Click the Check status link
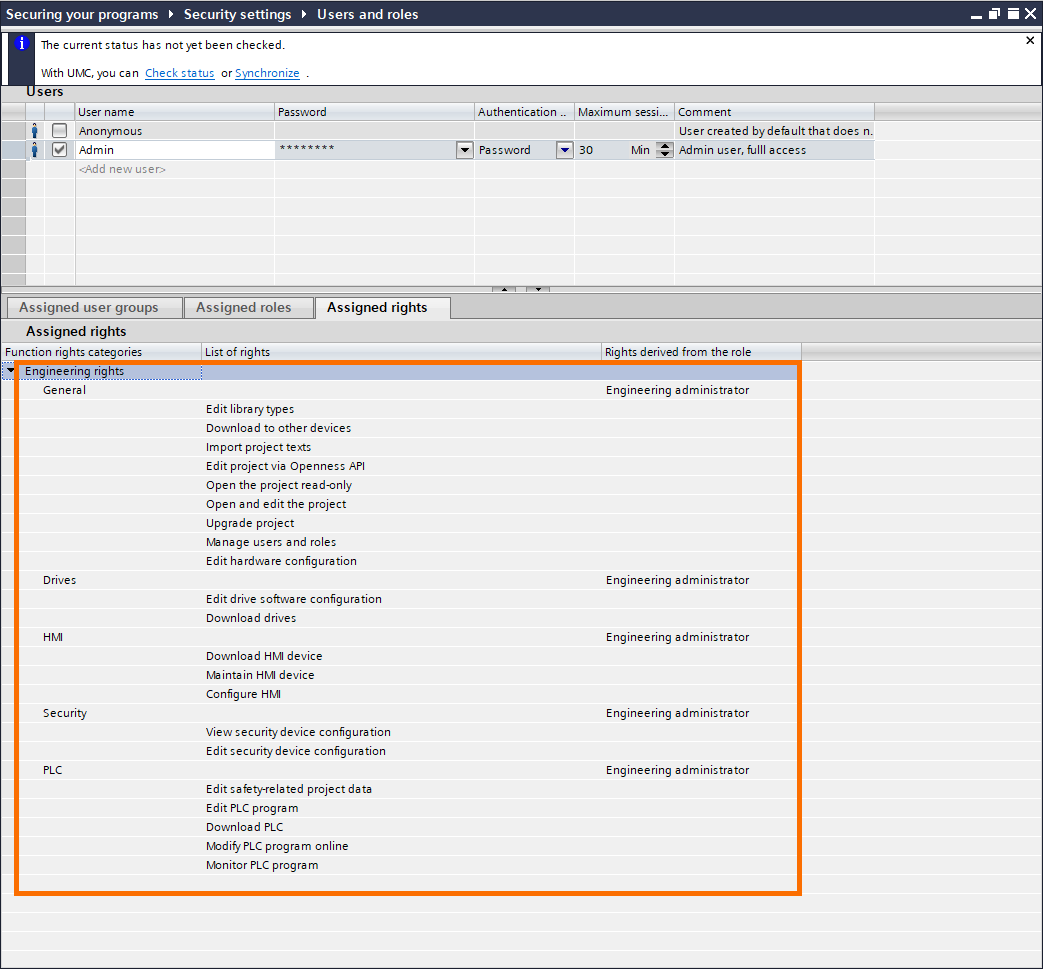Screen dimensions: 1043x969 tap(179, 73)
